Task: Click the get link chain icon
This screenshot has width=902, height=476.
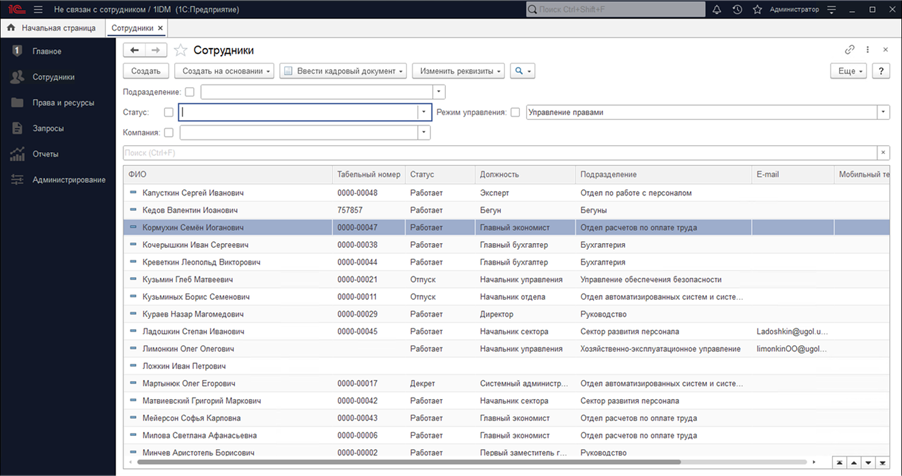Action: pos(850,50)
